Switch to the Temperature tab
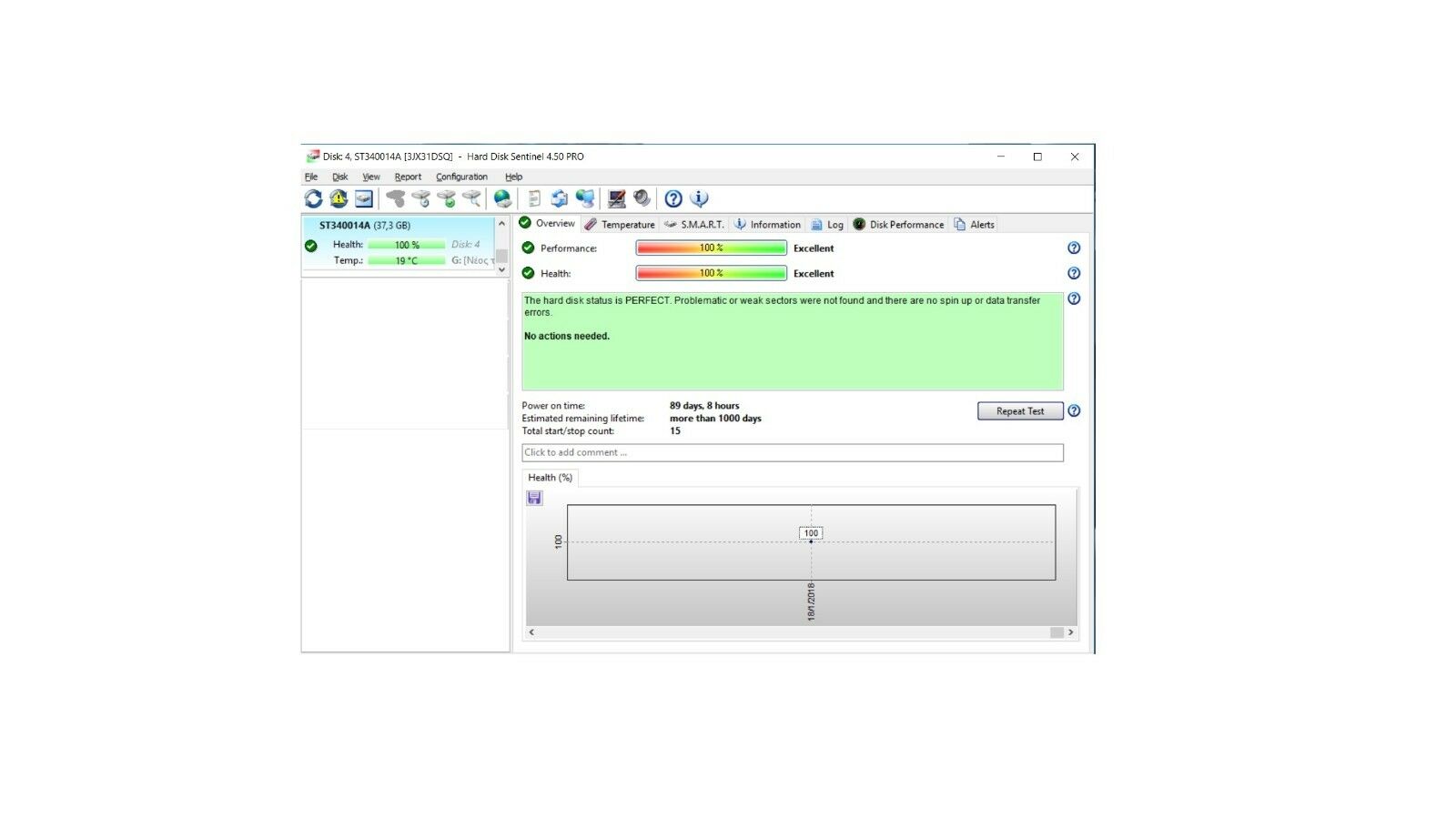This screenshot has width=1456, height=819. click(x=620, y=224)
